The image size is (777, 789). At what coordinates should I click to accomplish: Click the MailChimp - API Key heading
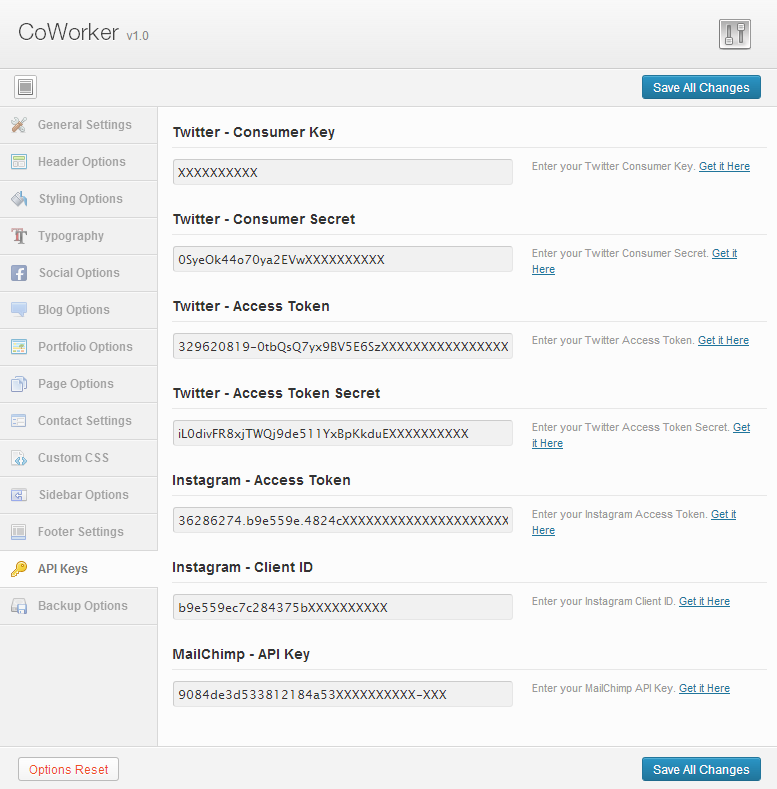click(241, 655)
